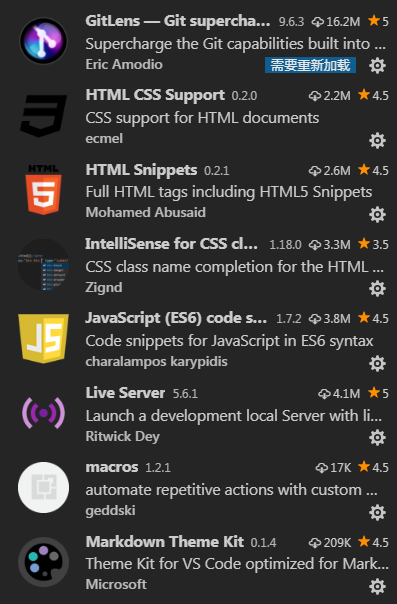The width and height of the screenshot is (397, 604).
Task: Click Live Server download cloud icon
Action: (324, 394)
